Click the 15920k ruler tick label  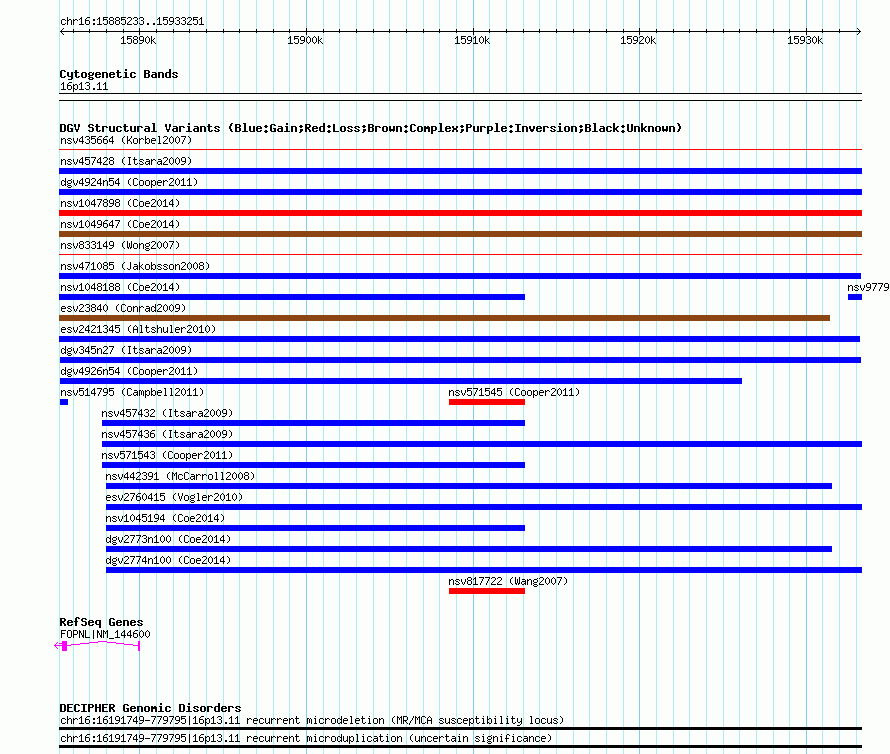(638, 40)
